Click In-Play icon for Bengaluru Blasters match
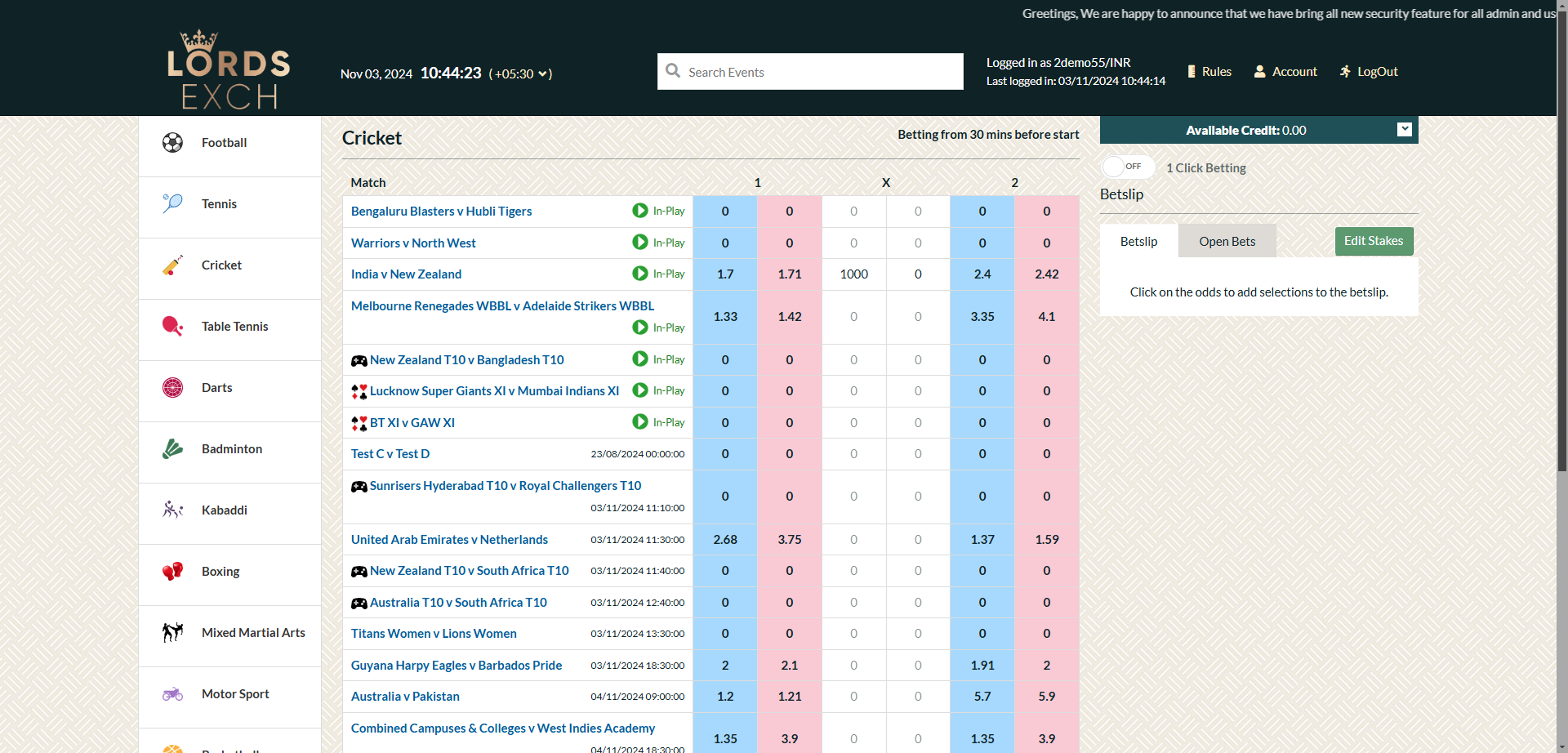Viewport: 1568px width, 753px height. (640, 211)
